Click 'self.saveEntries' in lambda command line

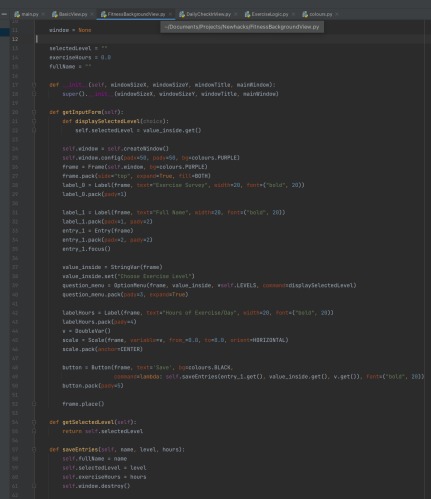pyautogui.click(x=191, y=377)
